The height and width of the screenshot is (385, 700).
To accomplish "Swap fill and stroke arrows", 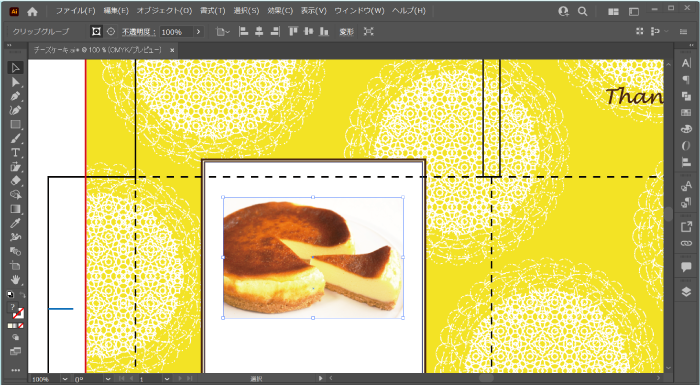I will pos(22,295).
